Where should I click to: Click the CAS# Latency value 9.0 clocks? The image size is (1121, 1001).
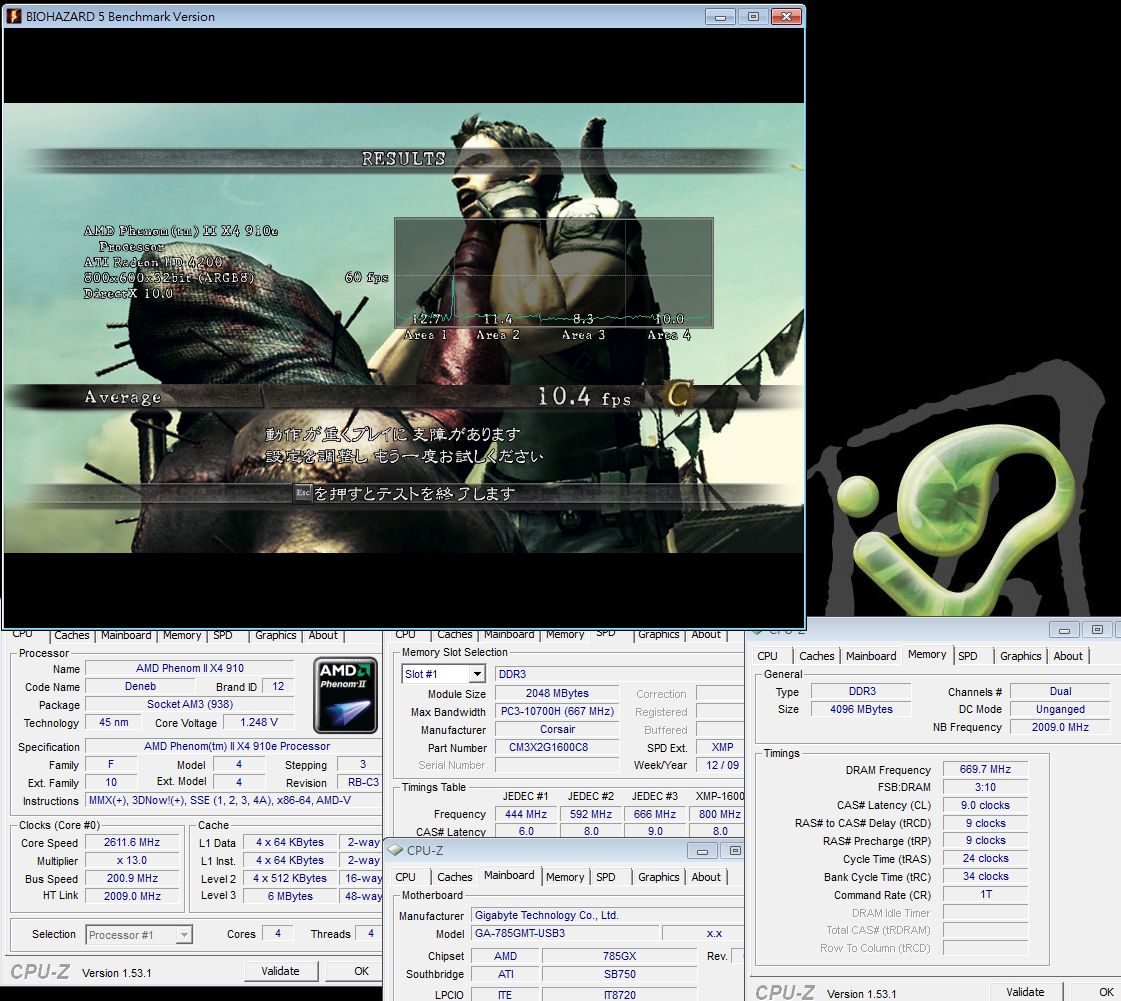(x=985, y=805)
